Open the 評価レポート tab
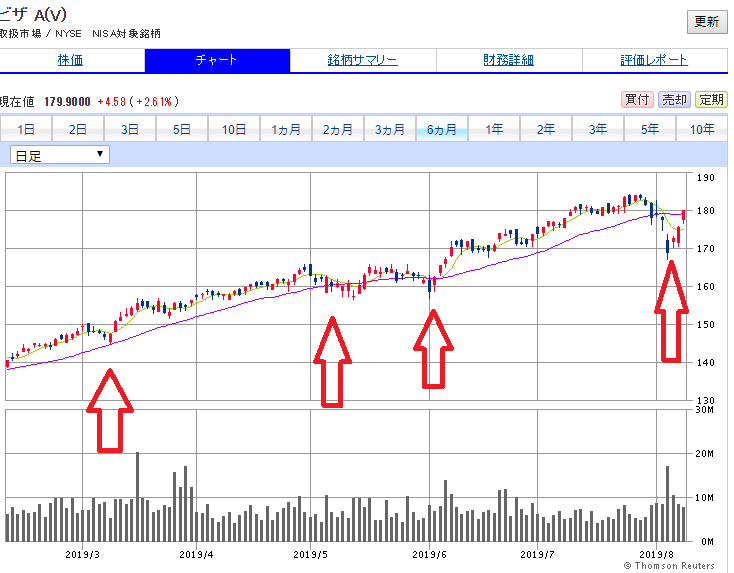The image size is (734, 573). 654,60
